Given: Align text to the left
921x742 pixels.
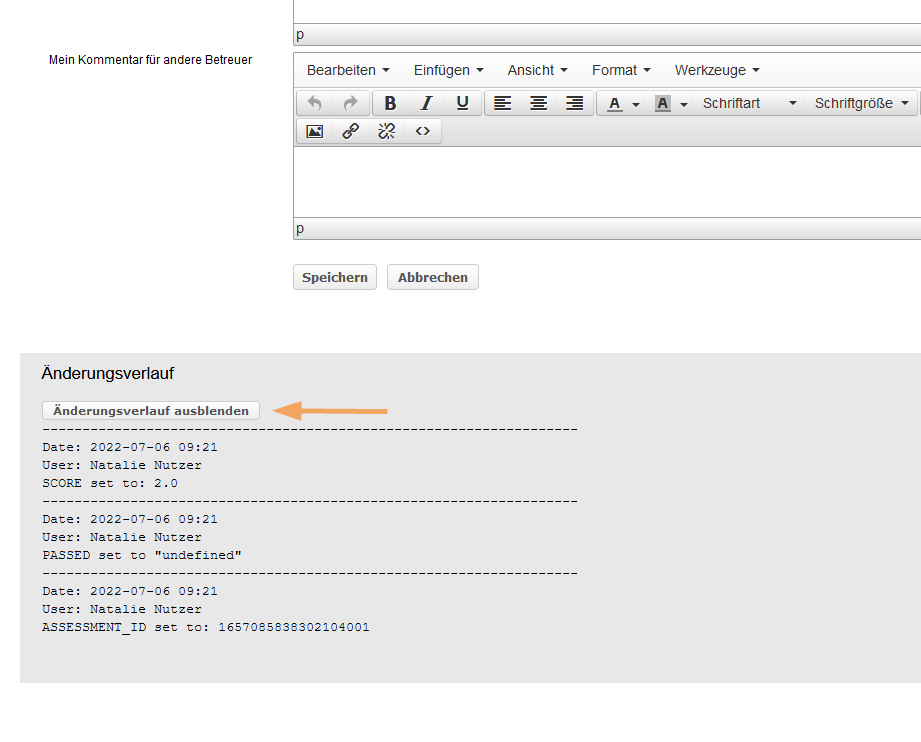Looking at the screenshot, I should click(x=503, y=103).
